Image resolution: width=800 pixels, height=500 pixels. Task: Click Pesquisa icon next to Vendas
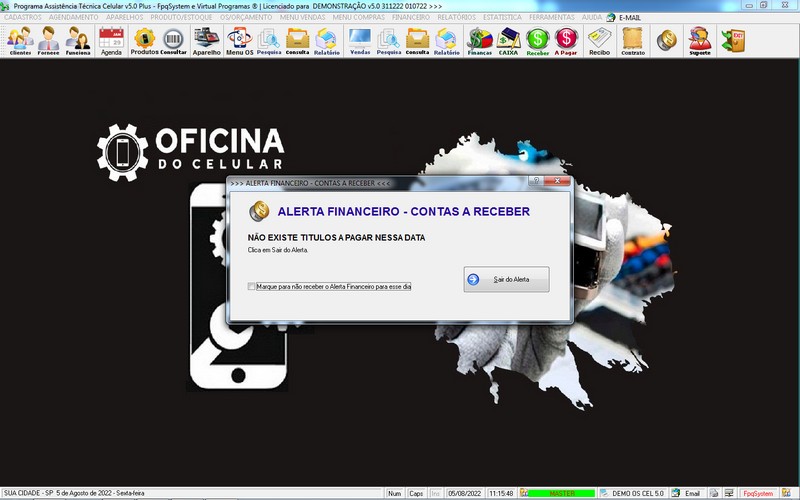[389, 41]
